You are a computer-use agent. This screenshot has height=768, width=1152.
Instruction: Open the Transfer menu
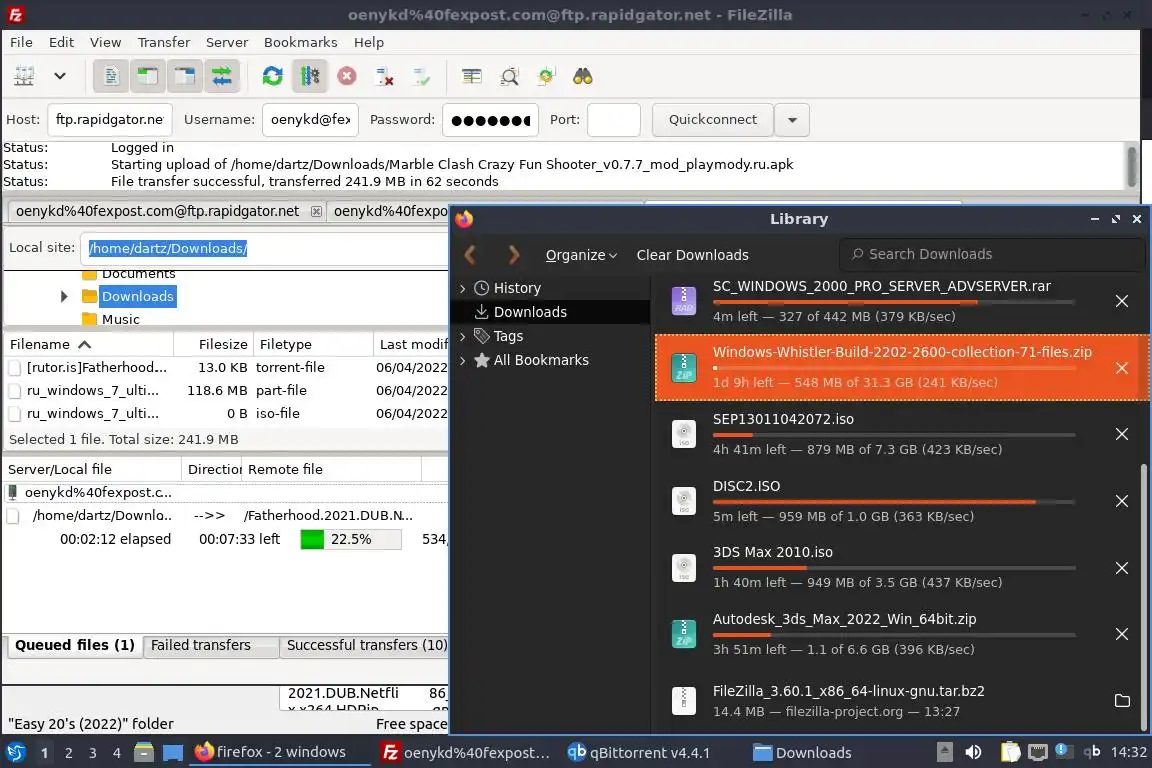[x=164, y=43]
